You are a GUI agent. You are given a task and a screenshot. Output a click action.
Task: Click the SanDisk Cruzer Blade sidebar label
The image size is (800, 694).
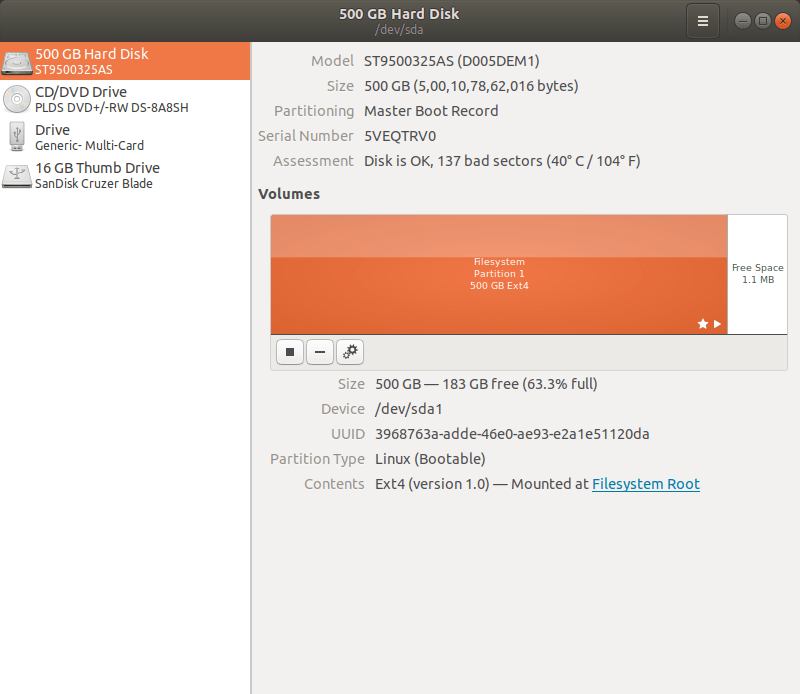[94, 184]
